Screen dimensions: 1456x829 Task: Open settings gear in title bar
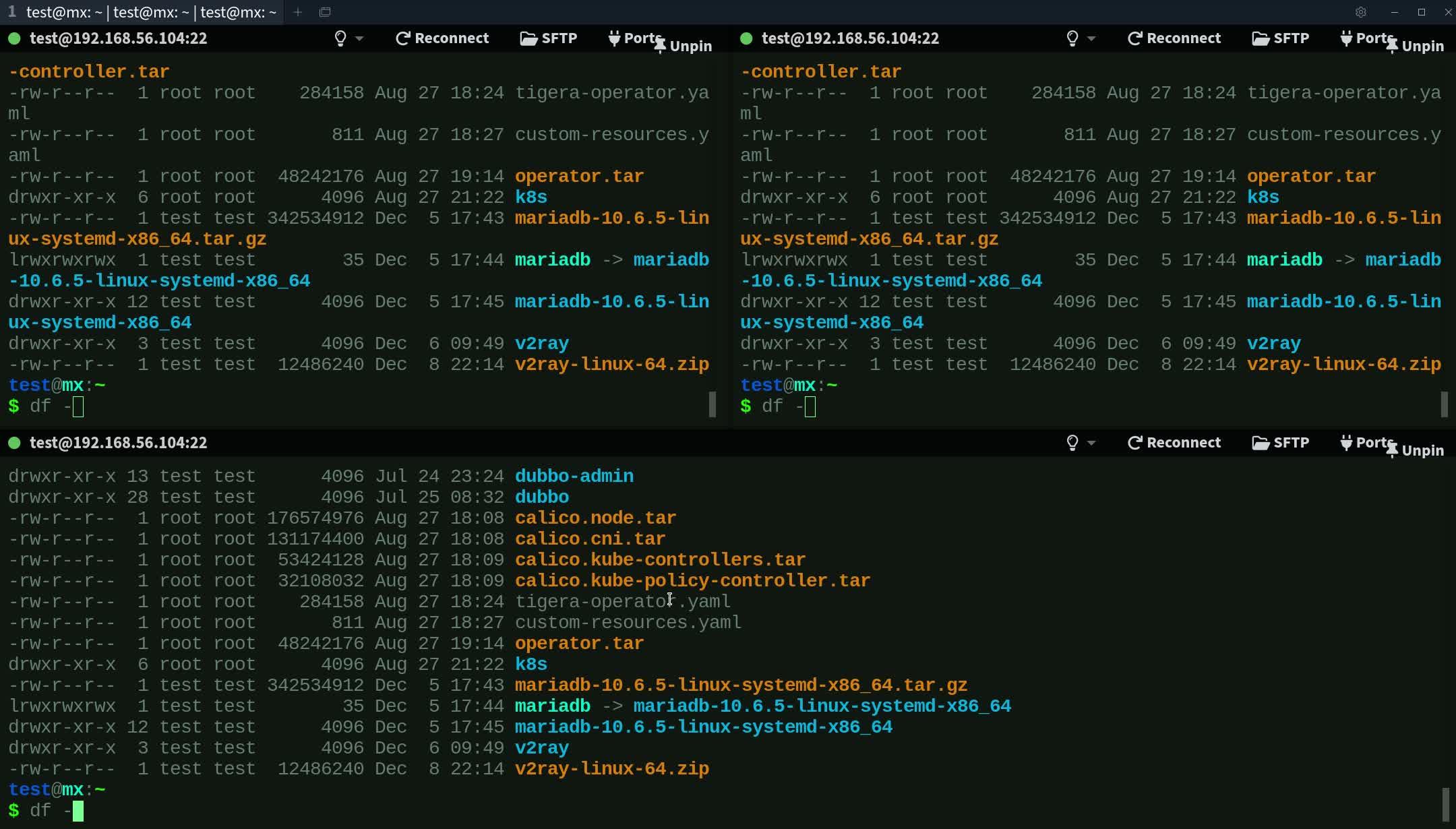[x=1361, y=12]
